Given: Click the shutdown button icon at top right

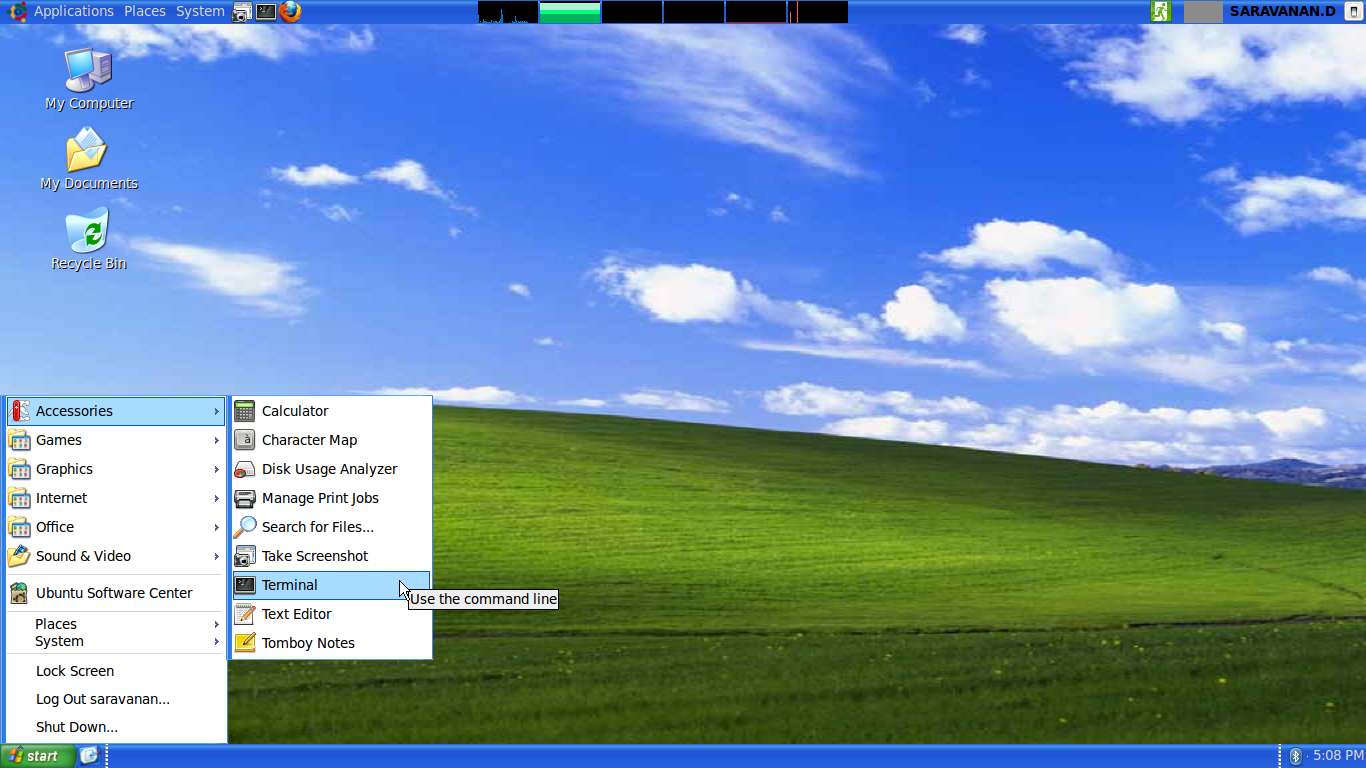Looking at the screenshot, I should tap(1353, 12).
